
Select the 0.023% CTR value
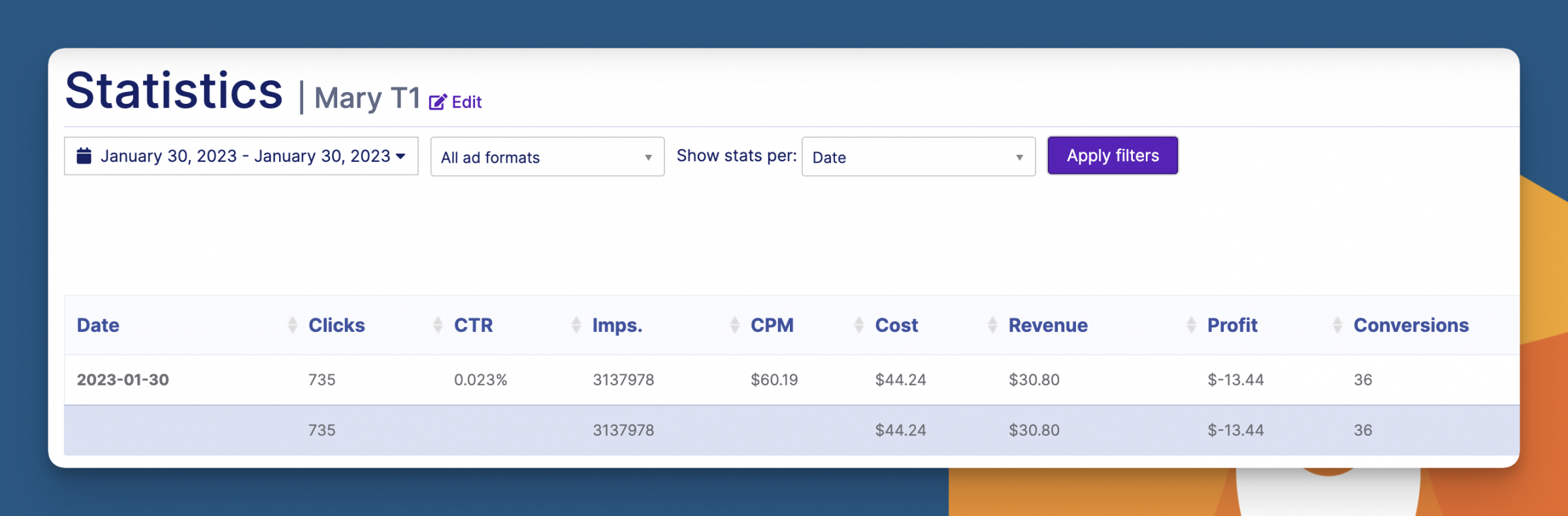(480, 379)
